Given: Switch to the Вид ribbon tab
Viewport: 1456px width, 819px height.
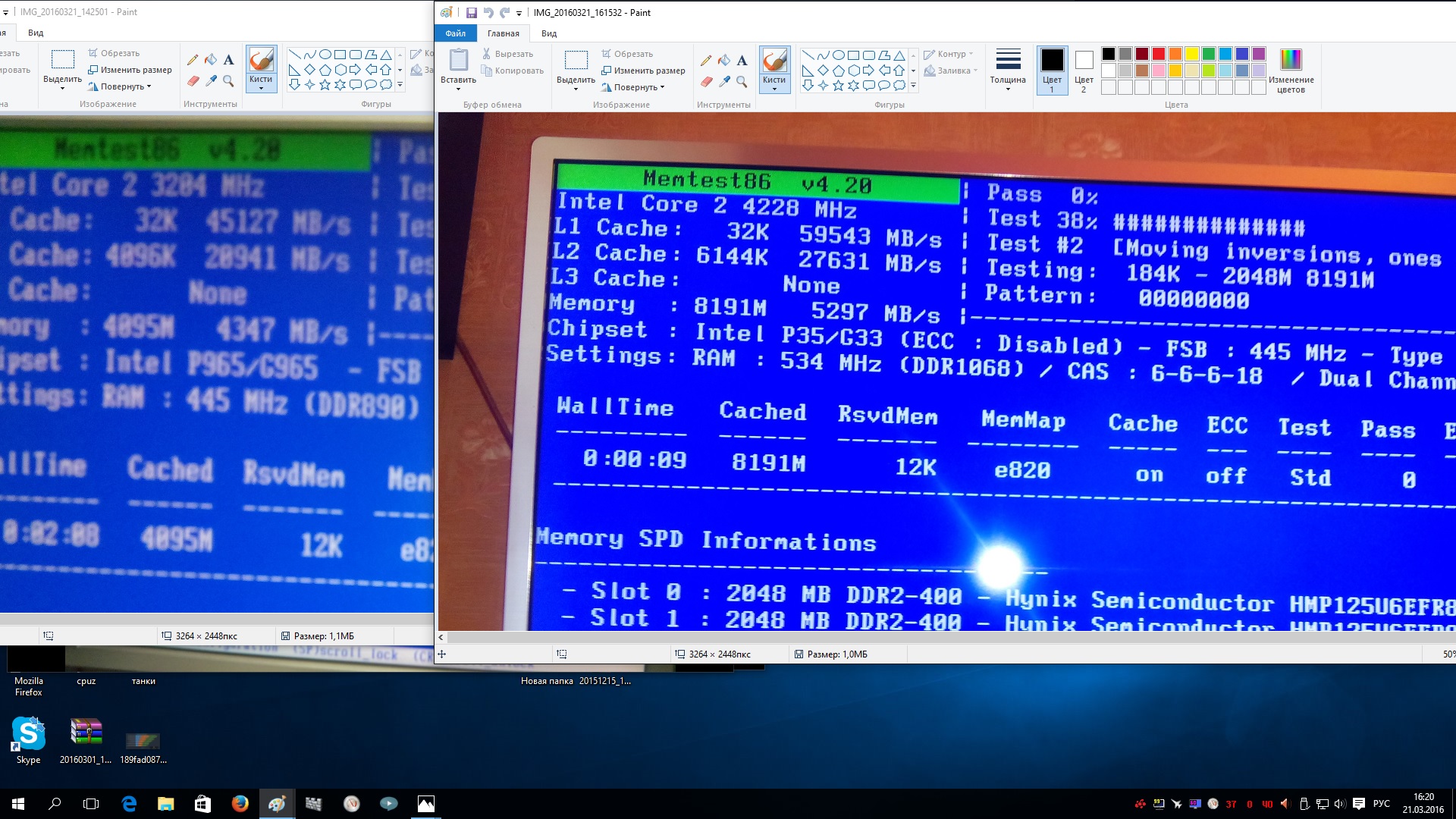Looking at the screenshot, I should point(548,33).
